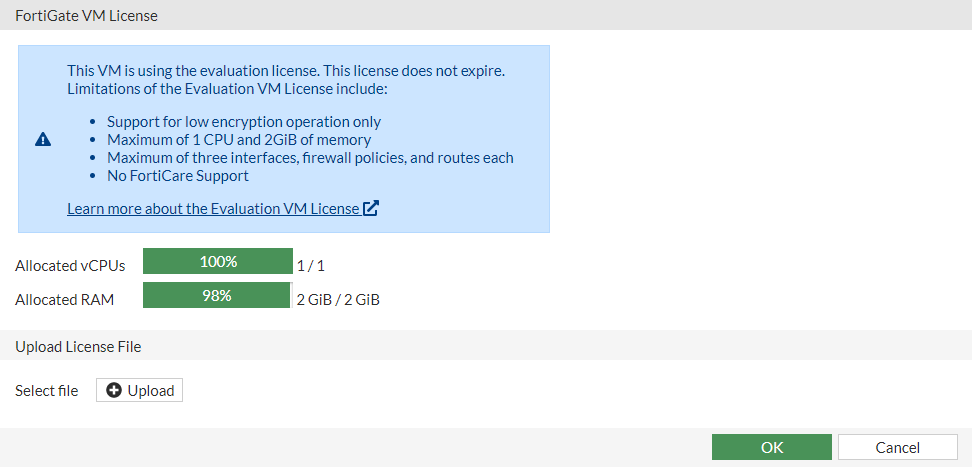This screenshot has height=475, width=972.
Task: Confirm the dialog with the OK button
Action: [771, 447]
